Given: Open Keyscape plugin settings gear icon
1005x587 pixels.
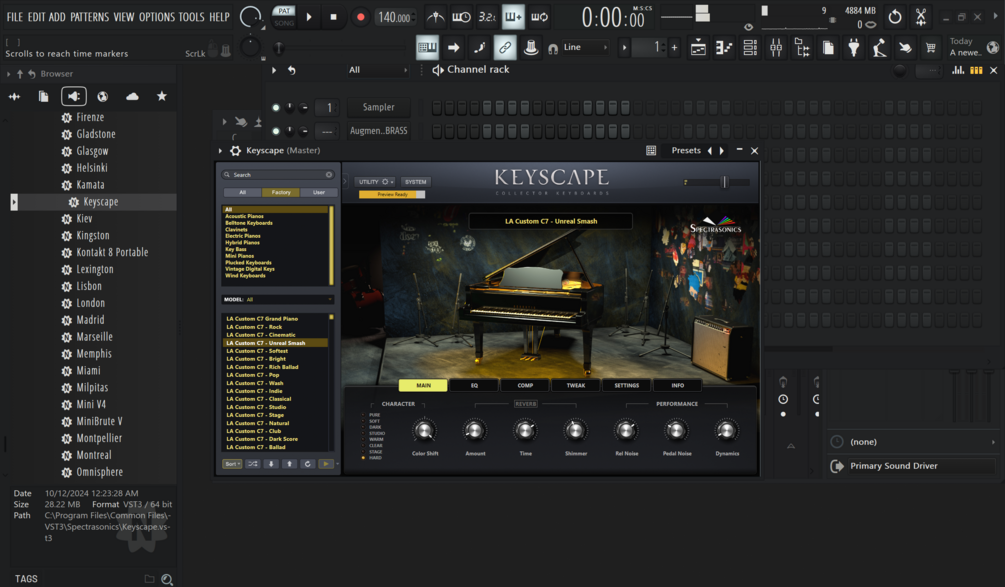Looking at the screenshot, I should click(x=235, y=151).
